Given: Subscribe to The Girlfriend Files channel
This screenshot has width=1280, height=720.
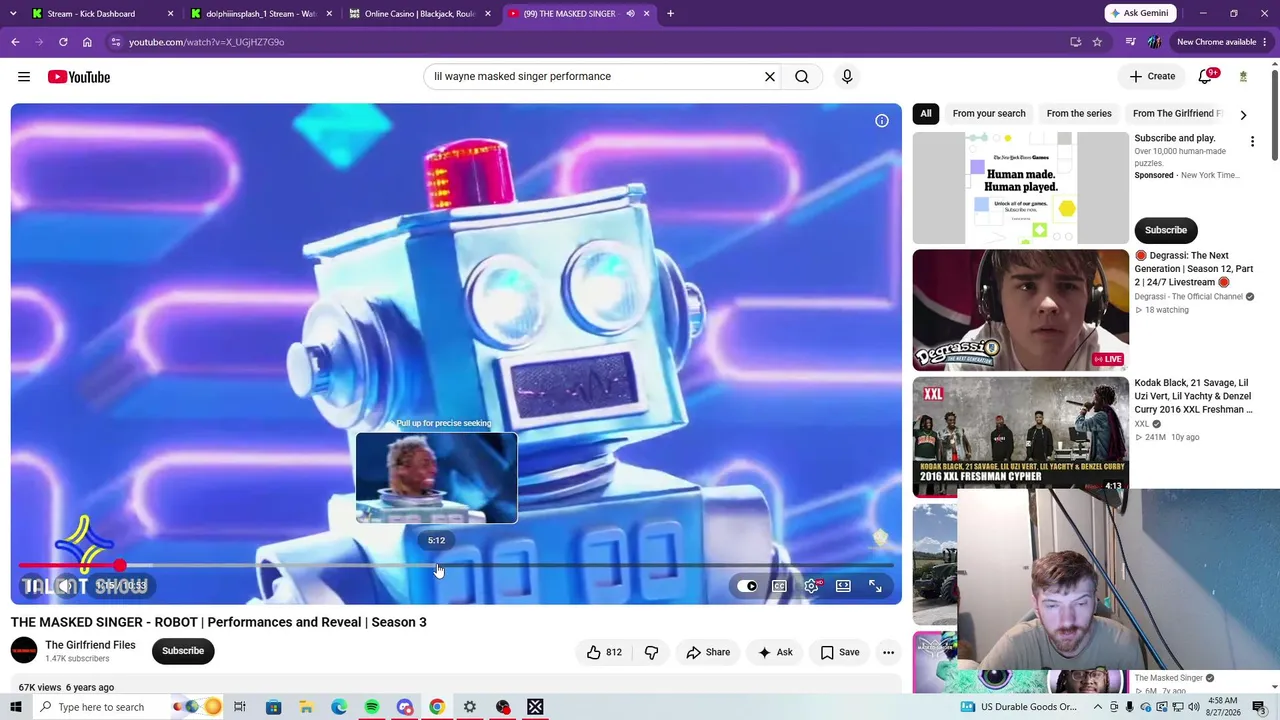Looking at the screenshot, I should [183, 651].
